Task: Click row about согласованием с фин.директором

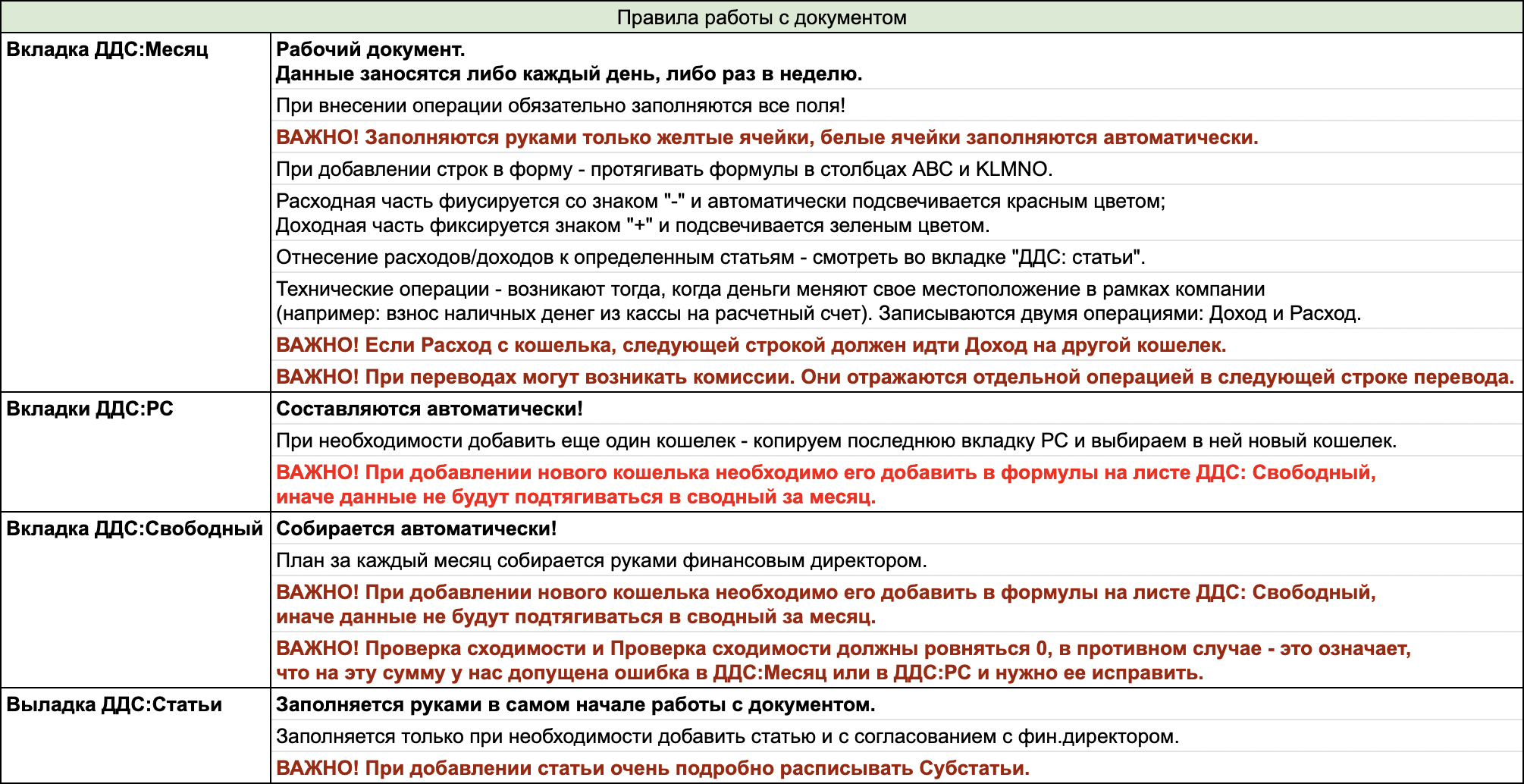Action: click(x=897, y=736)
